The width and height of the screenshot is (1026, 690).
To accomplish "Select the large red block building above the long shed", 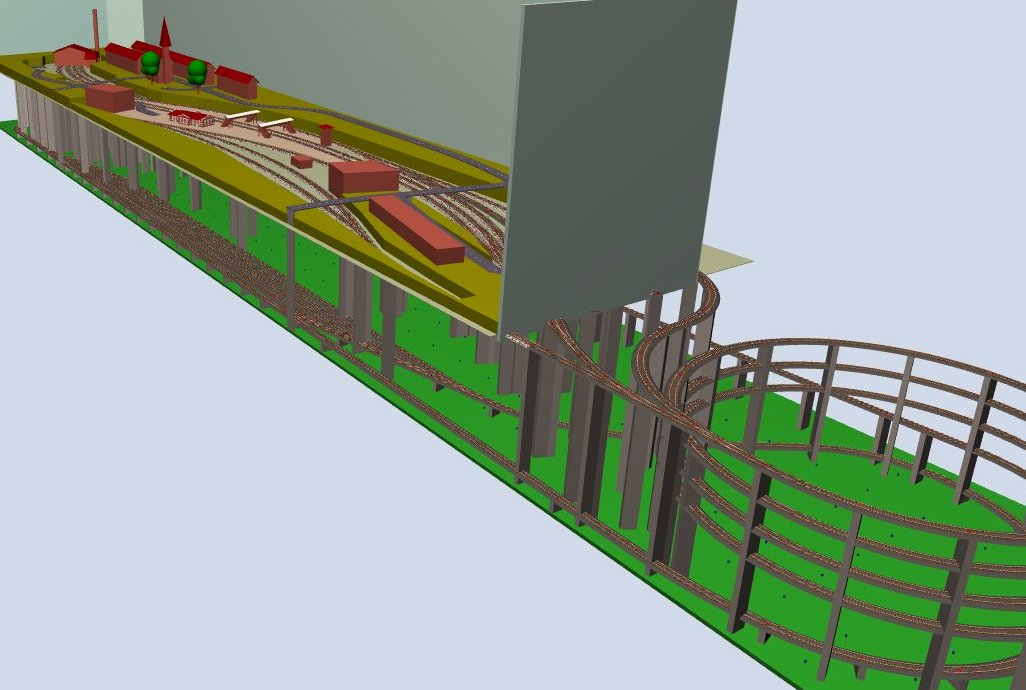I will pos(364,177).
